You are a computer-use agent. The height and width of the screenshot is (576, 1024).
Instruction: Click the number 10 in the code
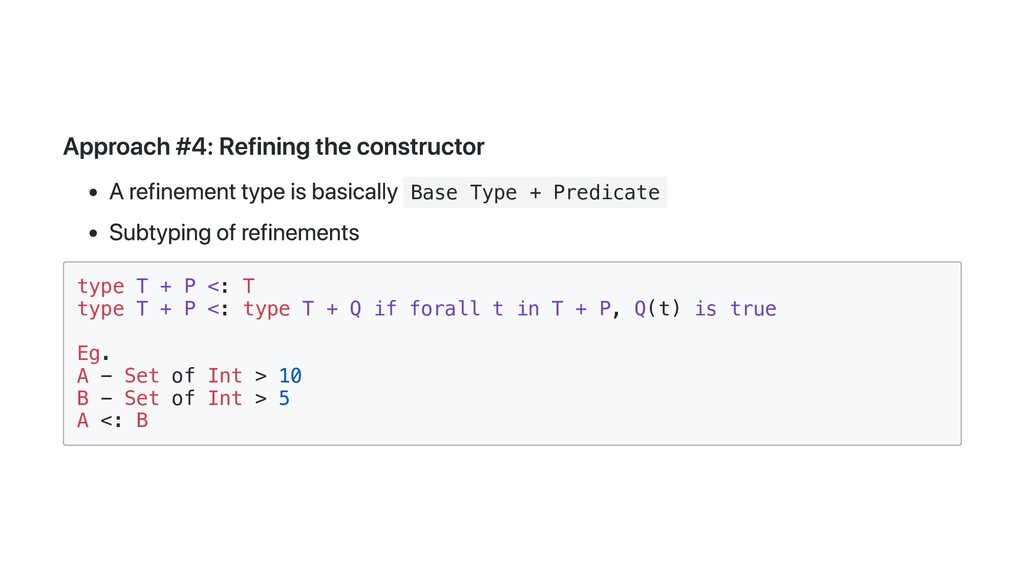[x=290, y=376]
